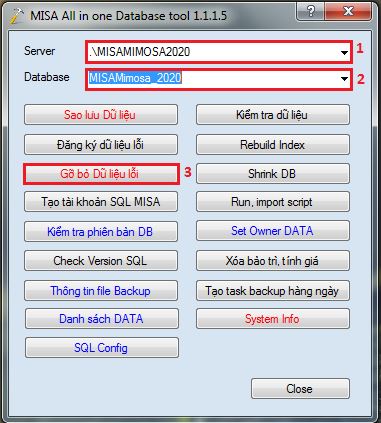Screen dimensions: 381x423
Task: Expand the Database dropdown arrow
Action: pyautogui.click(x=344, y=79)
